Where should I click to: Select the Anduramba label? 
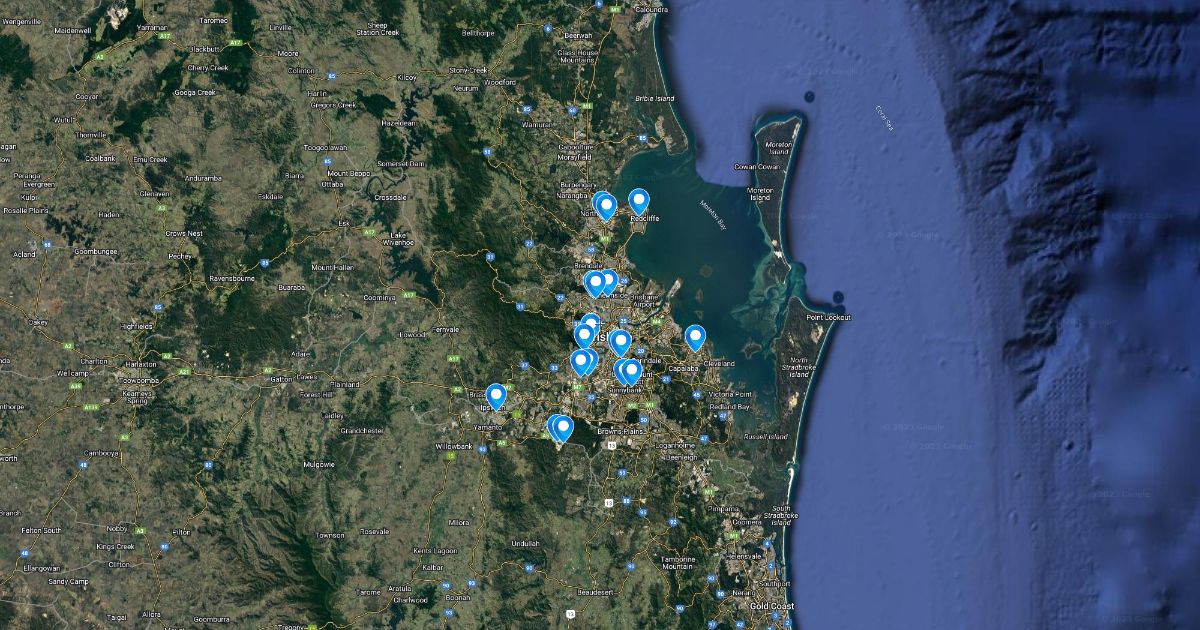[204, 178]
